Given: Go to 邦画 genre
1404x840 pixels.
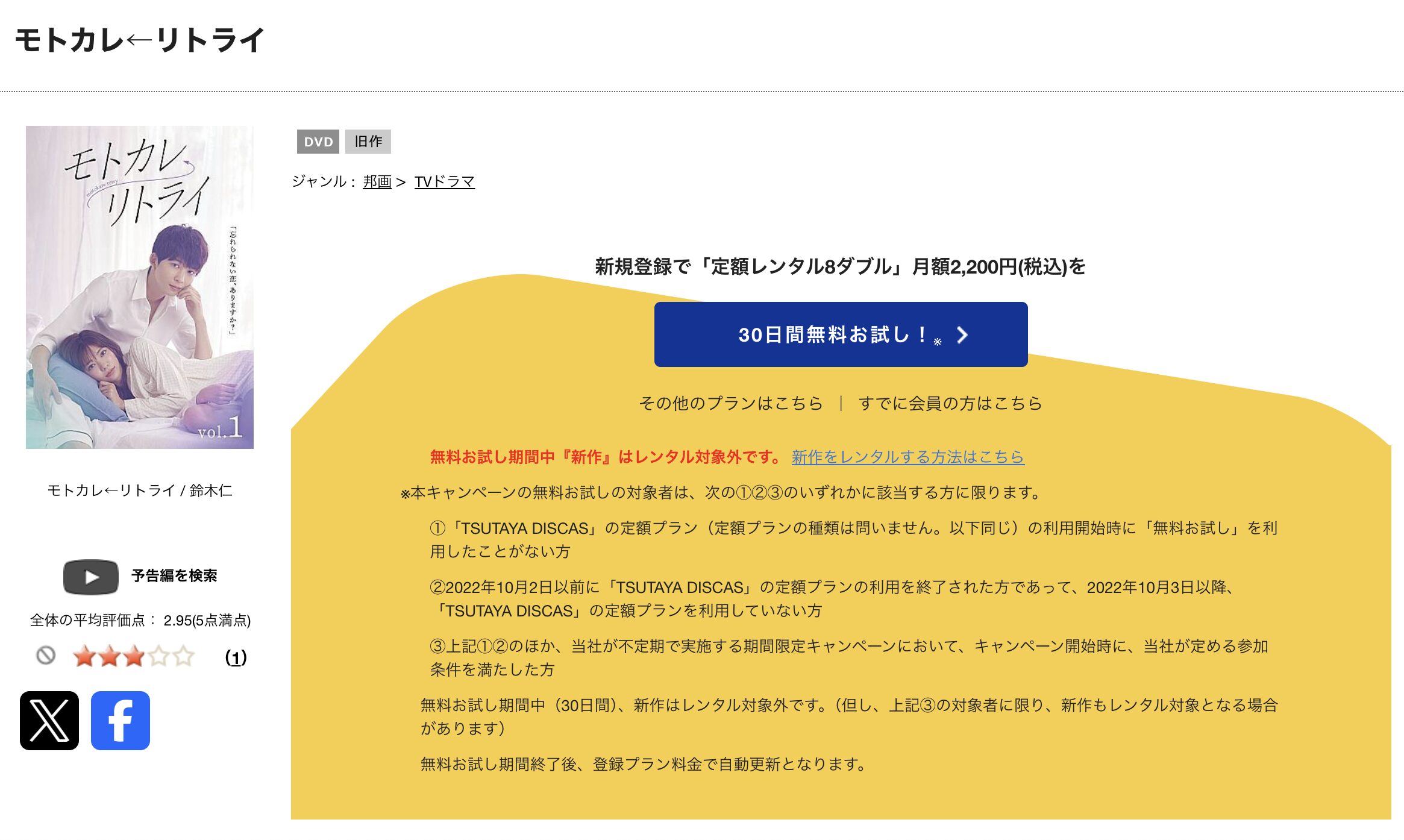Looking at the screenshot, I should tap(377, 181).
